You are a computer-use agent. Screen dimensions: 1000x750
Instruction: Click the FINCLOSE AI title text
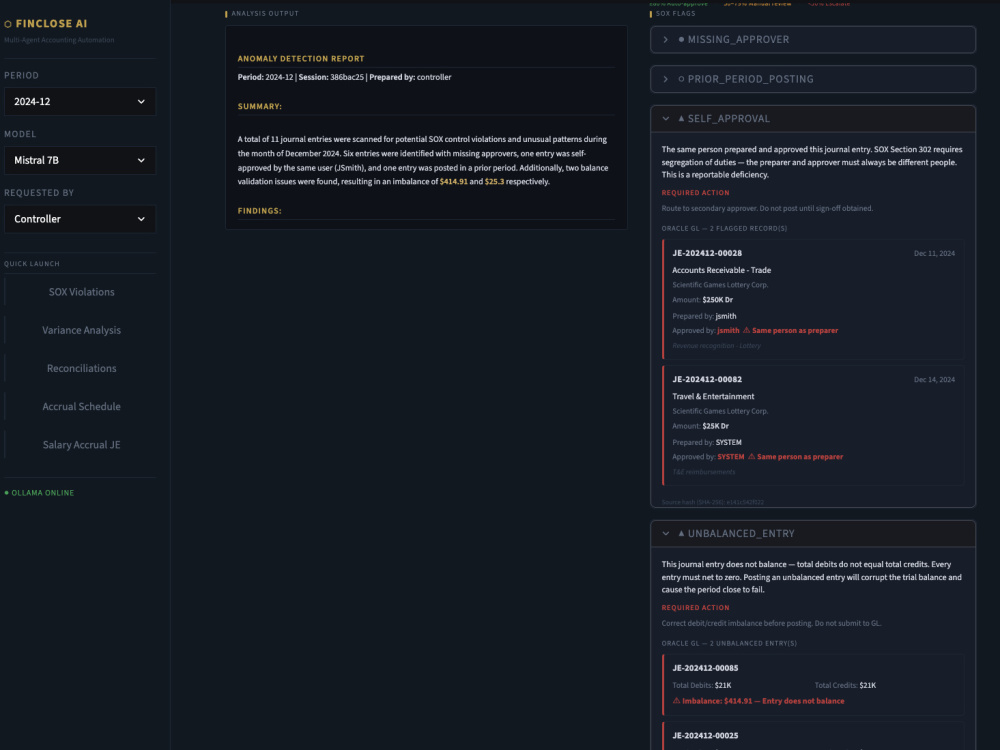coord(51,24)
